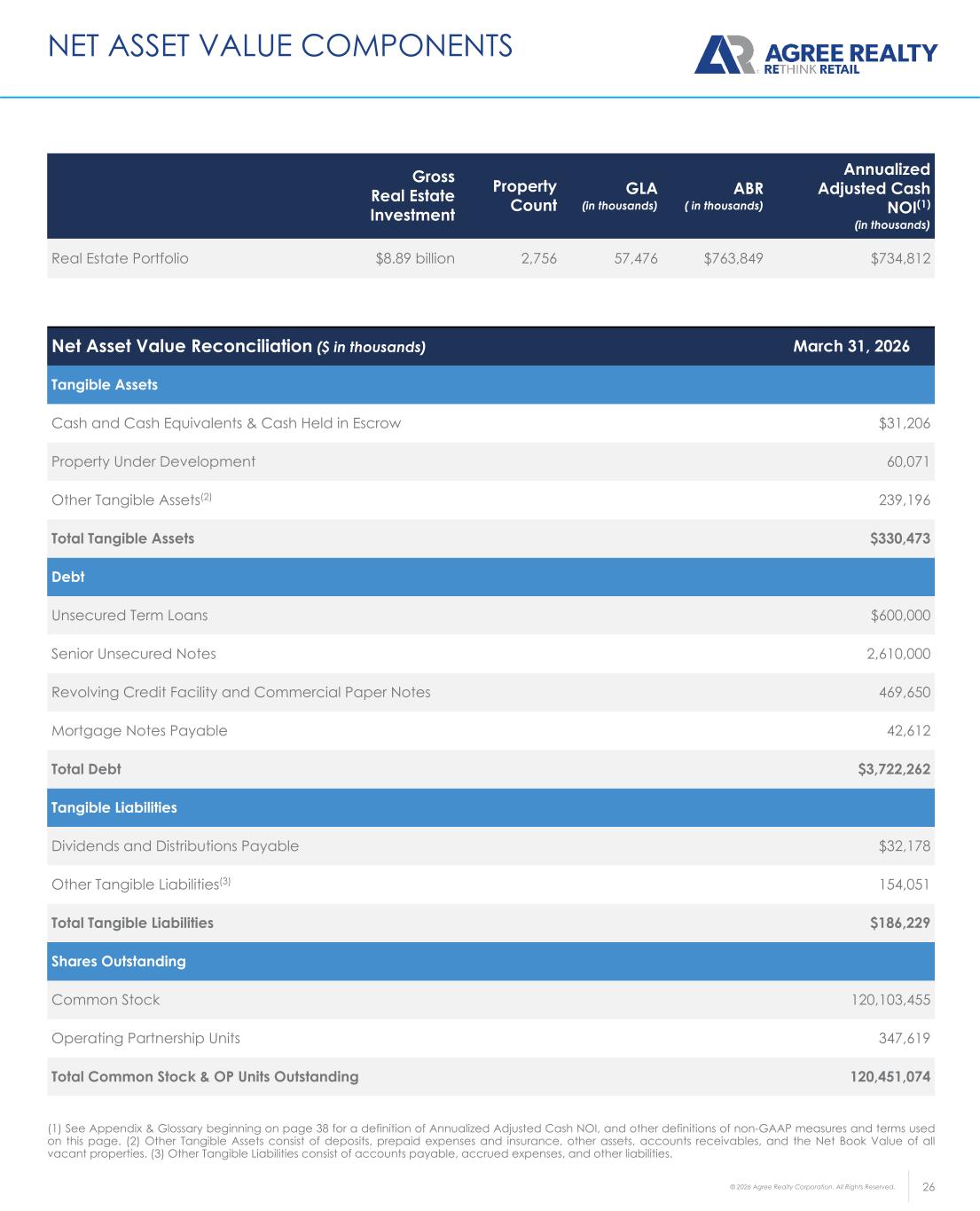
Task: Select the Net Asset Value Components title
Action: tap(280, 45)
